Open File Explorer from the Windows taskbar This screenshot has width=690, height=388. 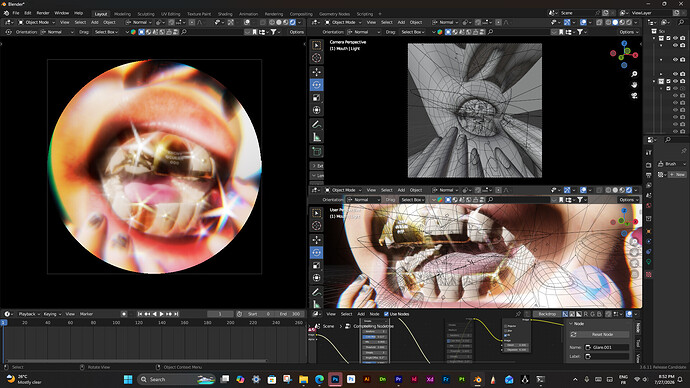303,379
